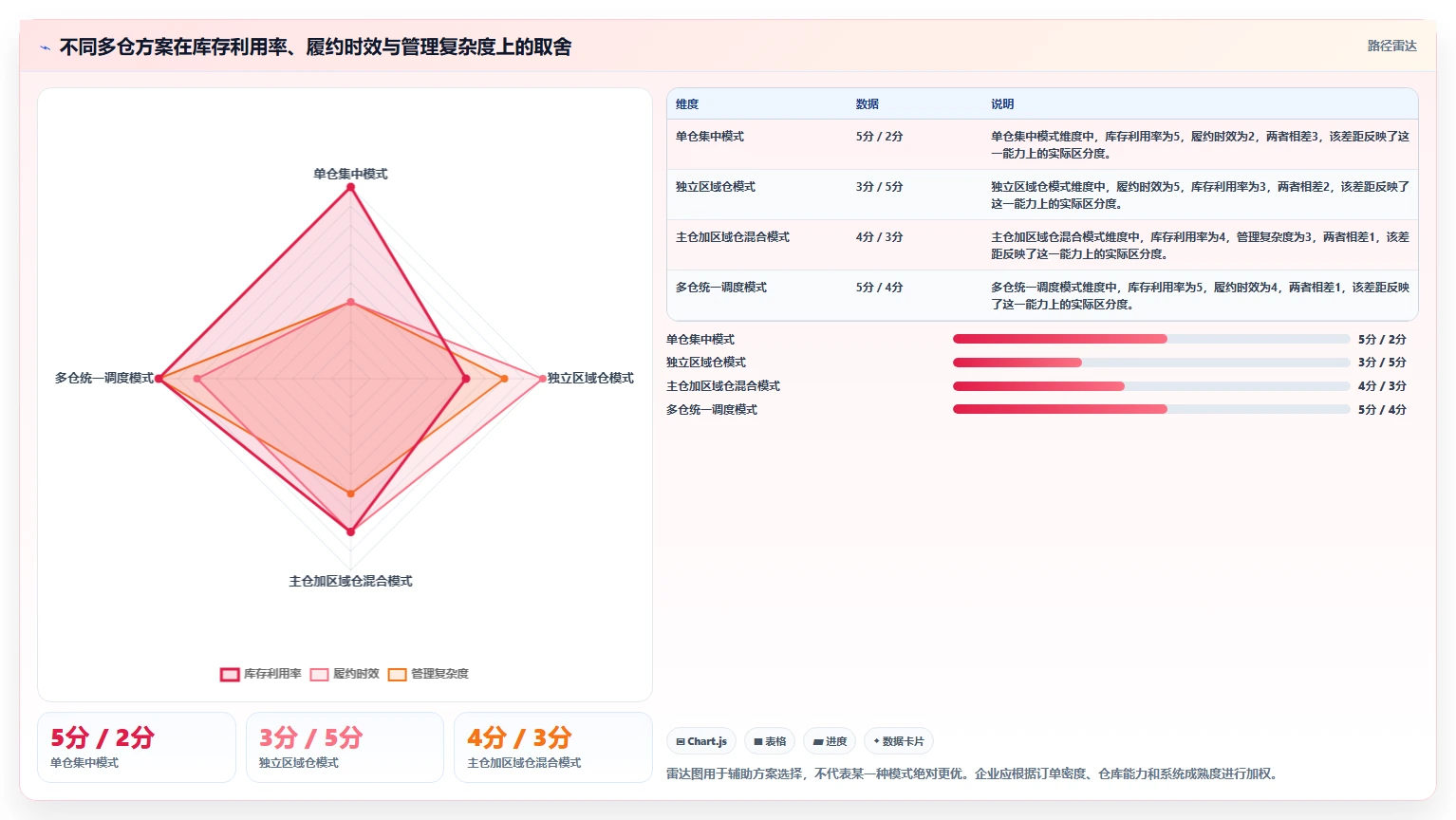
Task: Click the 进度 tag chip
Action: [830, 741]
